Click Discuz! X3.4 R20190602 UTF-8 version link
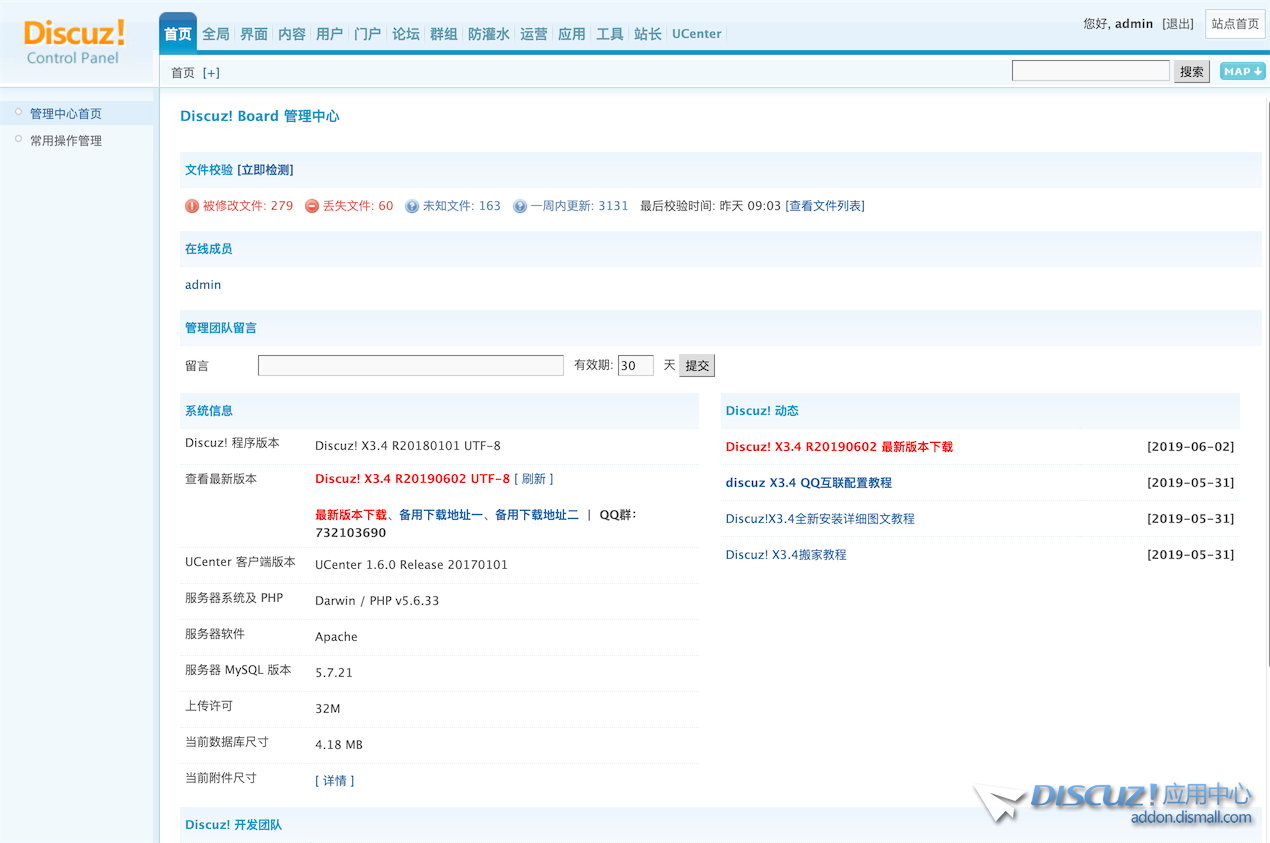 (412, 479)
